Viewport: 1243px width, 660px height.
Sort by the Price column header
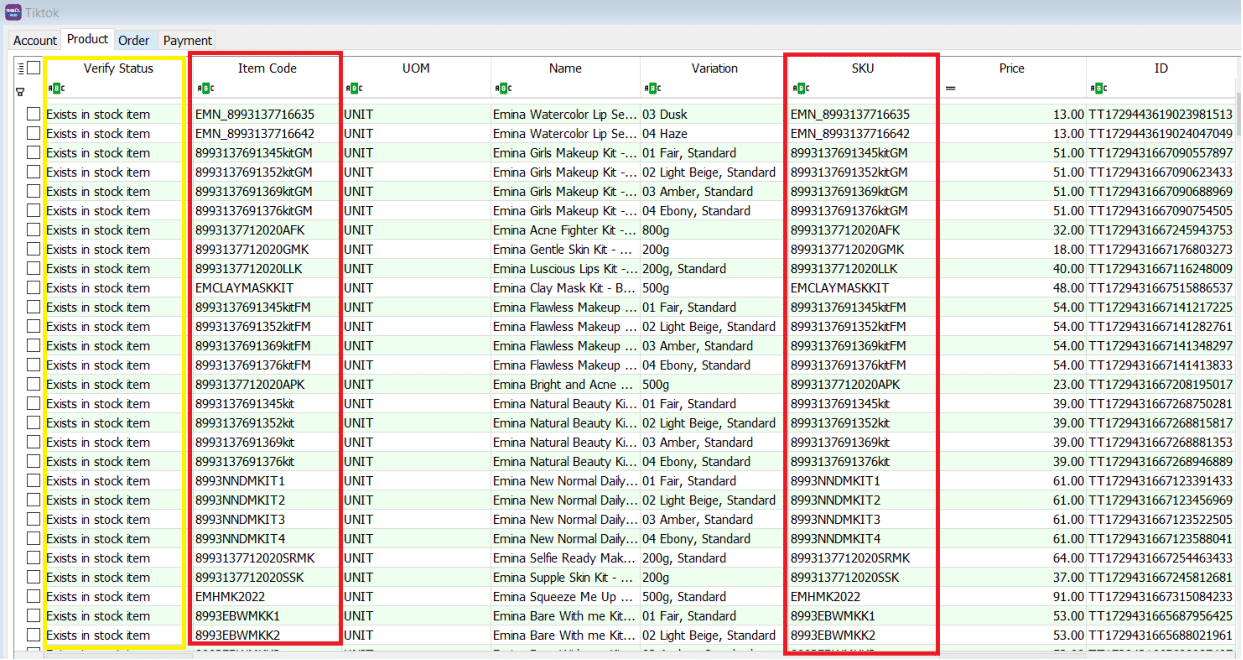click(x=1011, y=68)
